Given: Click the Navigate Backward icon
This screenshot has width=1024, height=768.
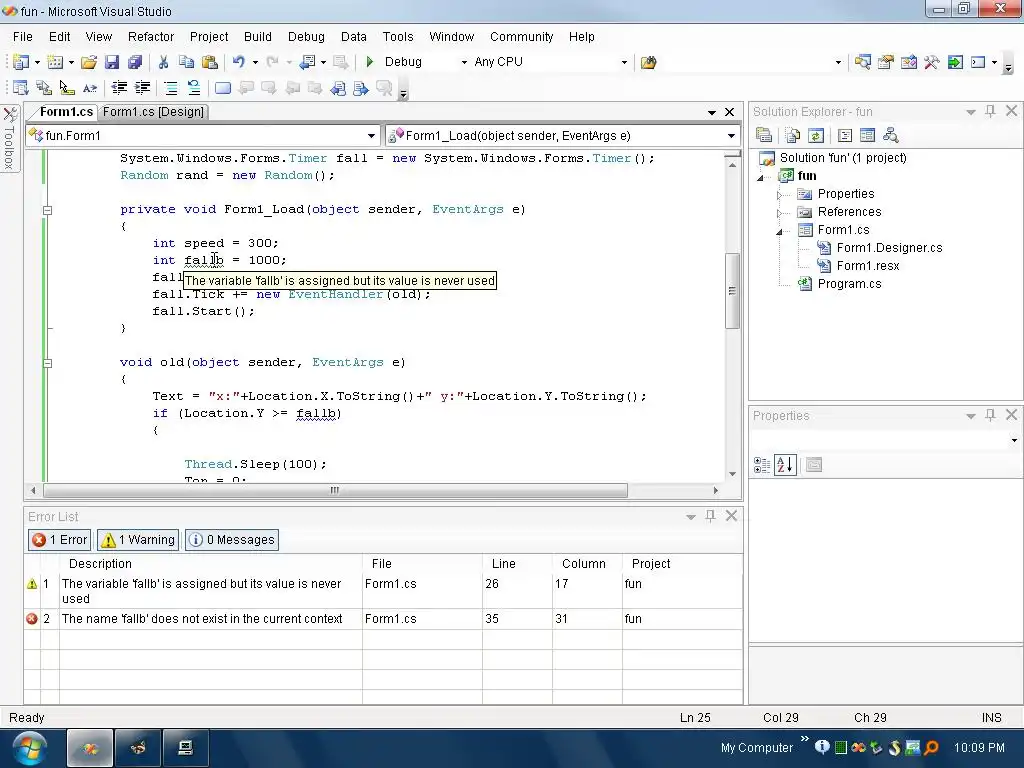Looking at the screenshot, I should click(x=307, y=62).
